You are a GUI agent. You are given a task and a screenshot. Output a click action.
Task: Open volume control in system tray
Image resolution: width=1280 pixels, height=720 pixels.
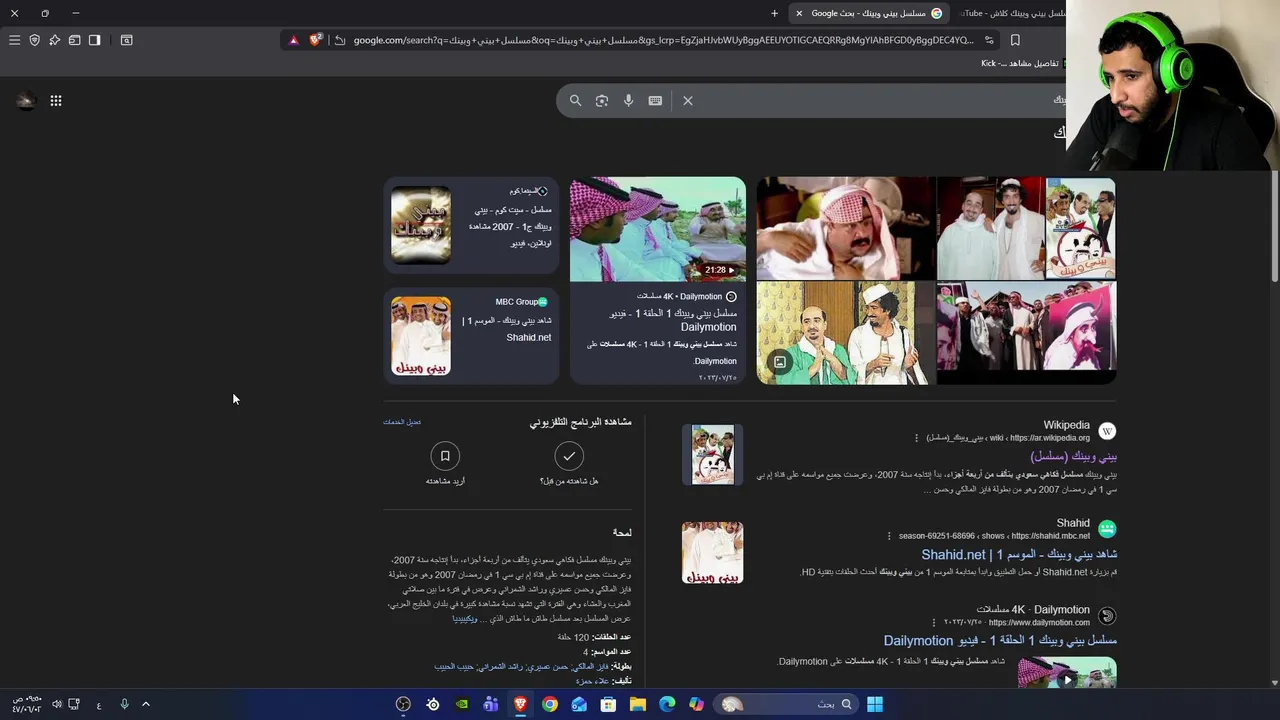point(56,704)
